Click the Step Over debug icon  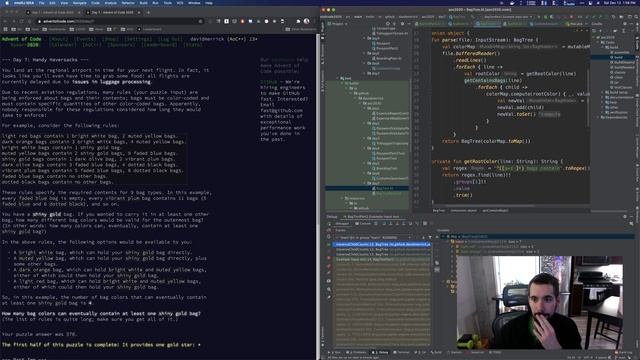pos(384,223)
